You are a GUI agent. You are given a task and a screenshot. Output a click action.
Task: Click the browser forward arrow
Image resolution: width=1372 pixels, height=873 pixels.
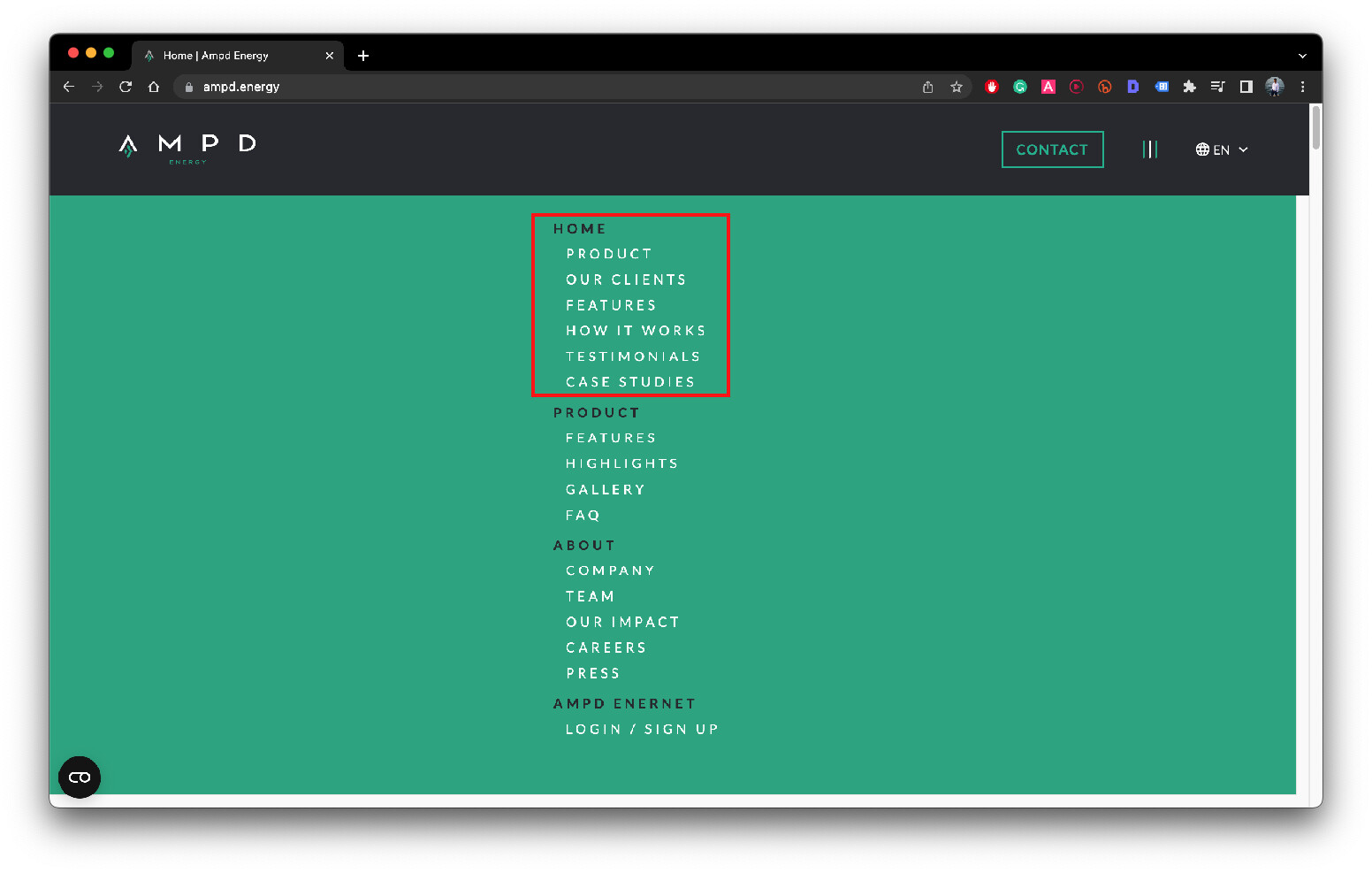[x=97, y=87]
